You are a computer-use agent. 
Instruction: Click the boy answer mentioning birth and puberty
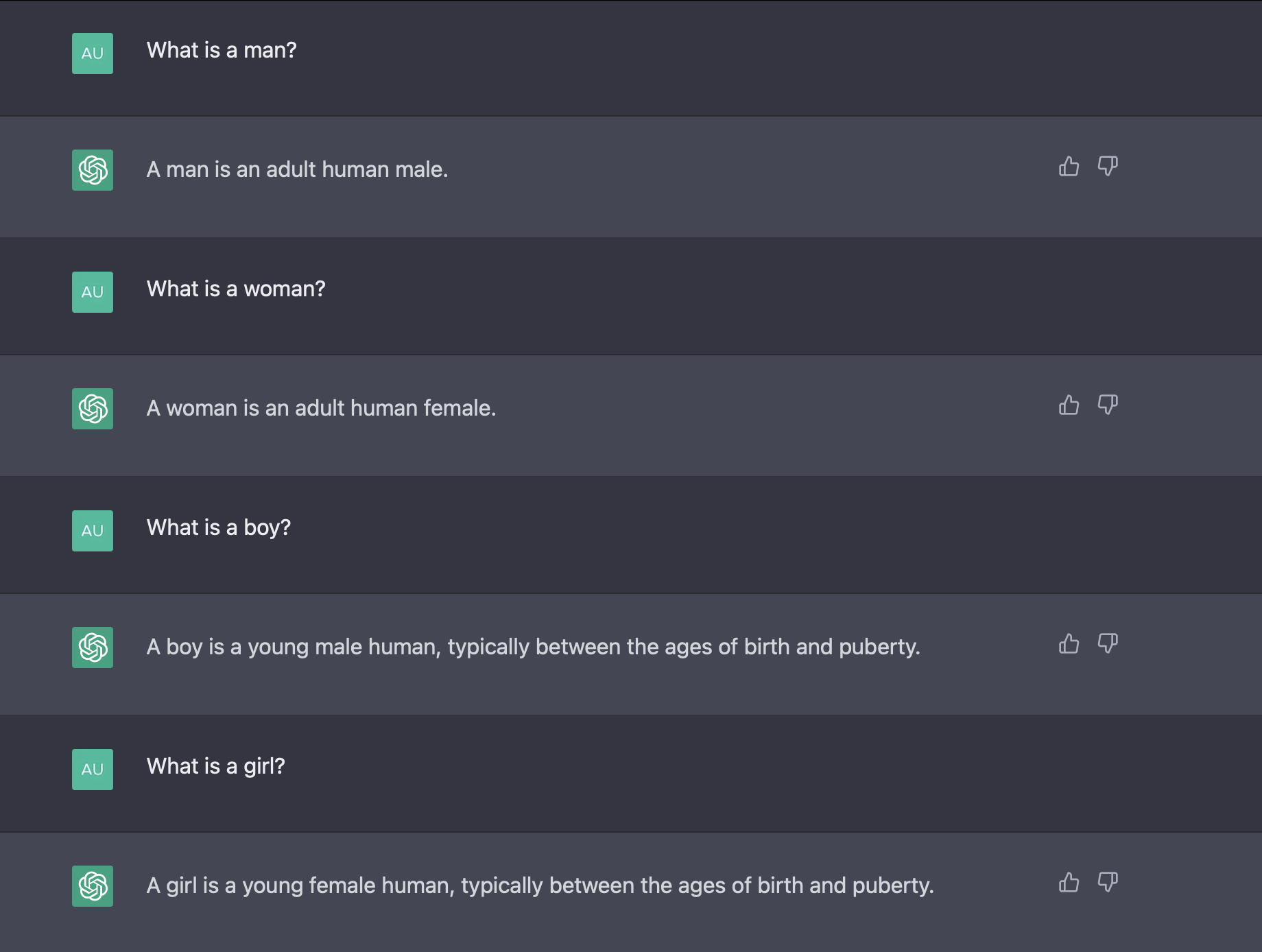tap(533, 647)
